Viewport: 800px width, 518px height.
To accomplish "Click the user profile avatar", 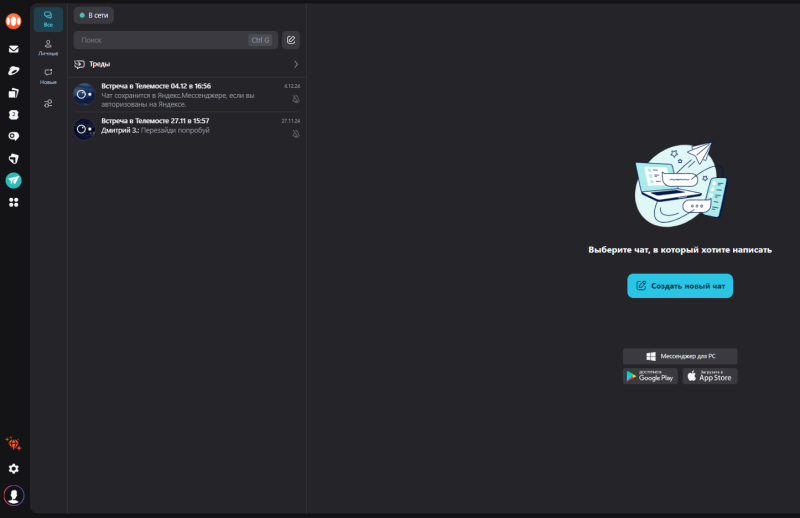I will tap(14, 494).
